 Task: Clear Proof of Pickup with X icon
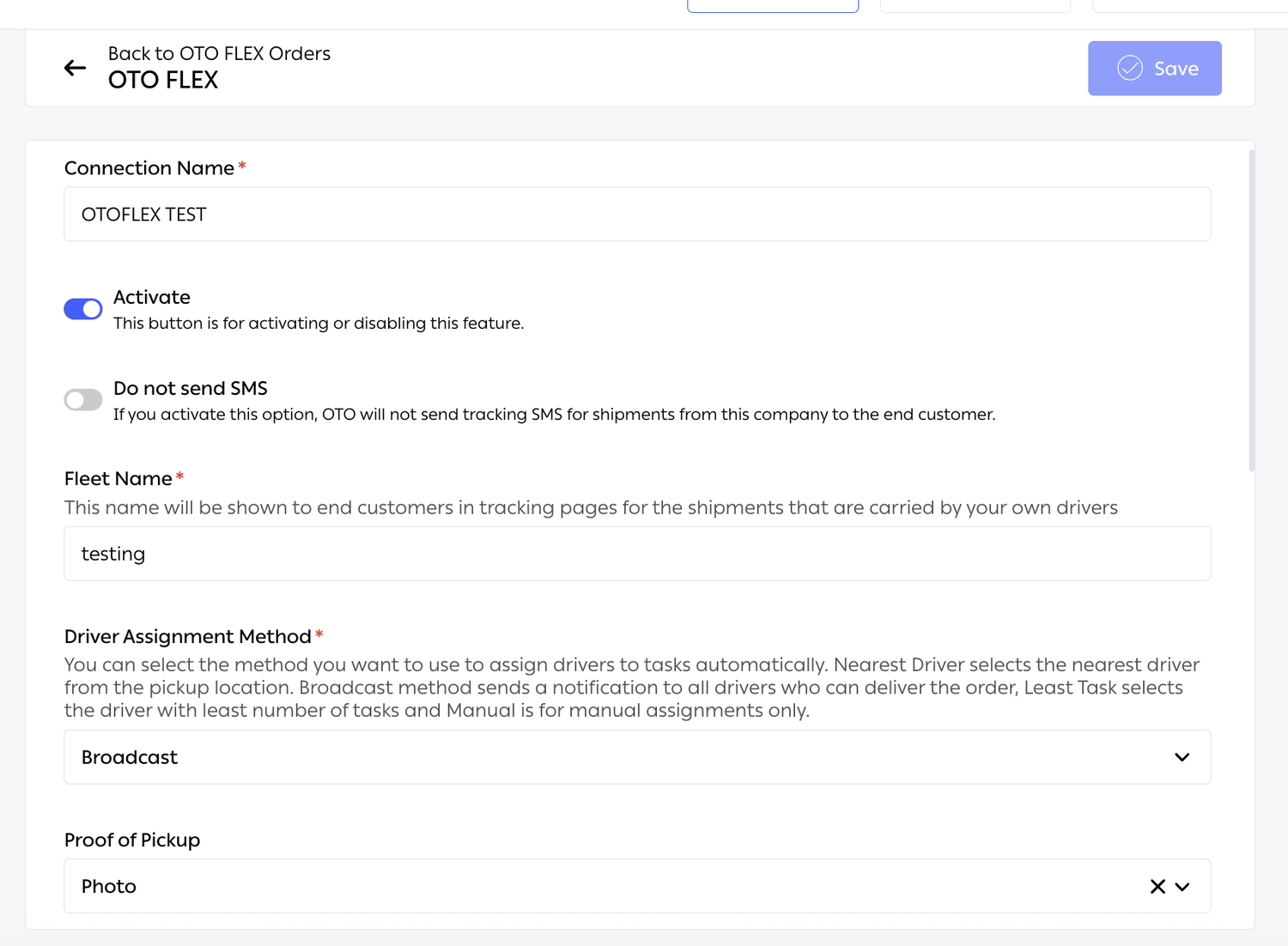click(x=1157, y=886)
